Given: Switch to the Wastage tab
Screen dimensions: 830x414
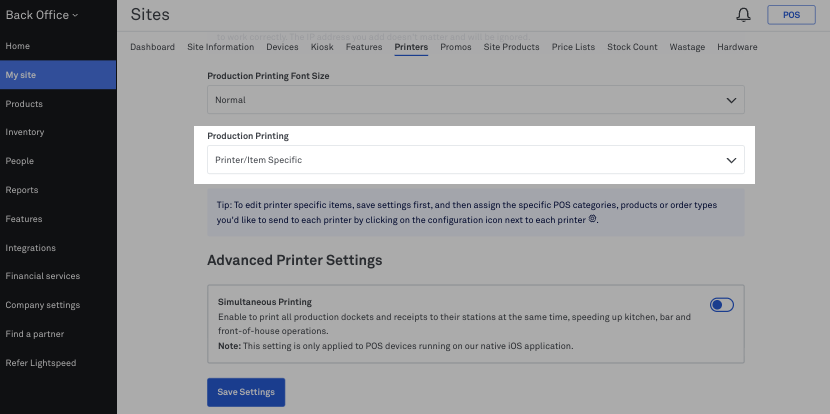Looking at the screenshot, I should point(687,47).
